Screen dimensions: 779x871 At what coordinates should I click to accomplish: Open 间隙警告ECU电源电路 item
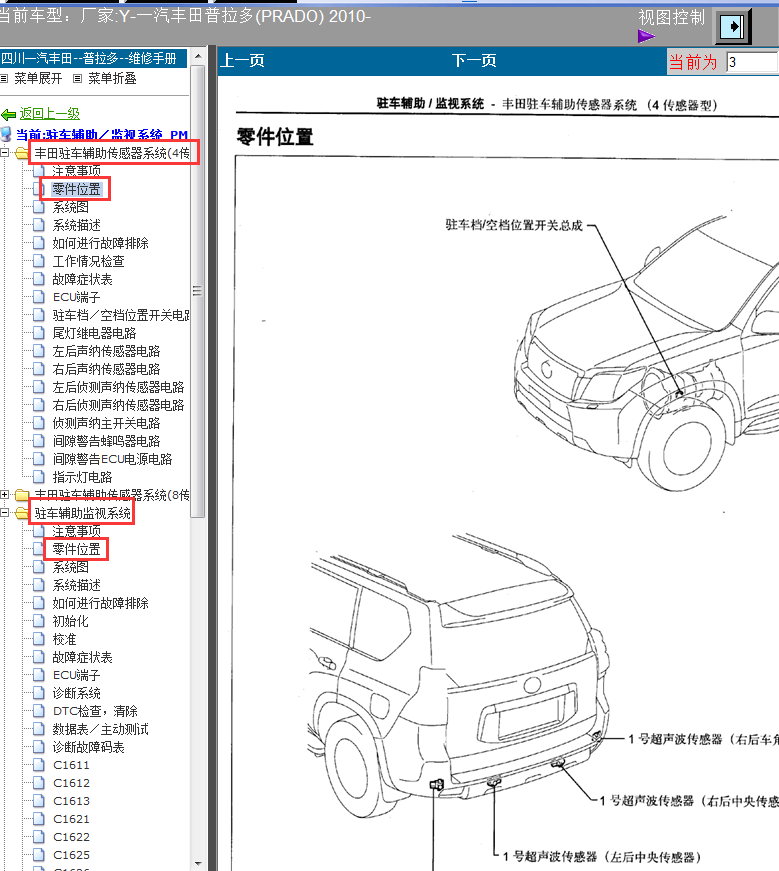tap(112, 459)
